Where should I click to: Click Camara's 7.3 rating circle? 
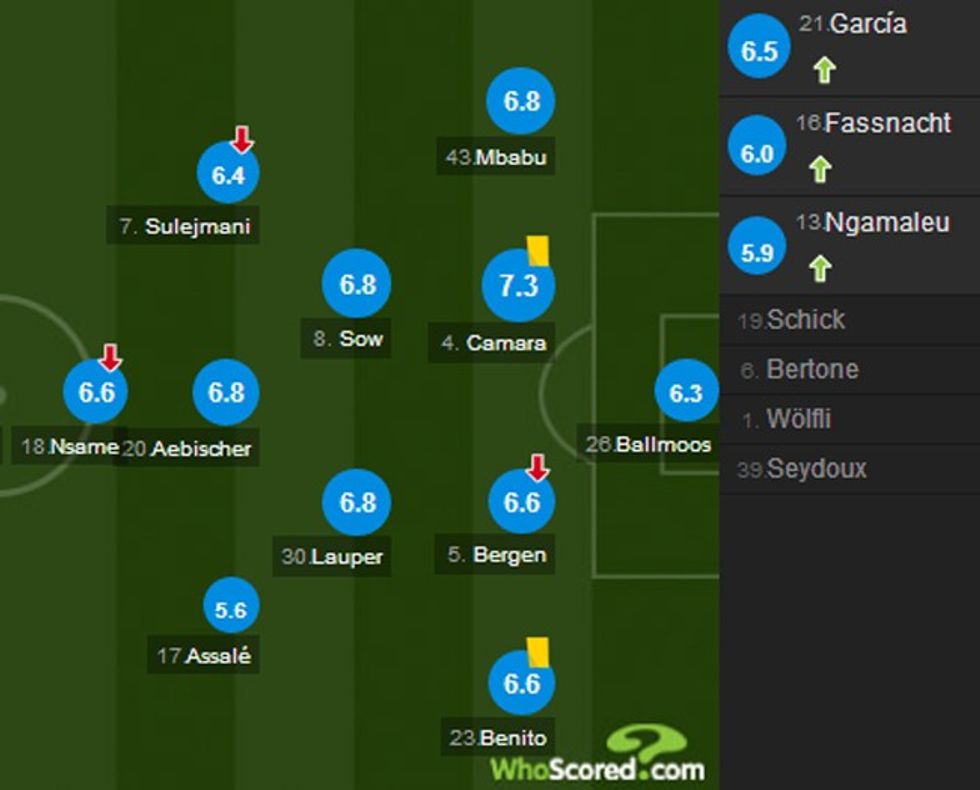tap(518, 285)
